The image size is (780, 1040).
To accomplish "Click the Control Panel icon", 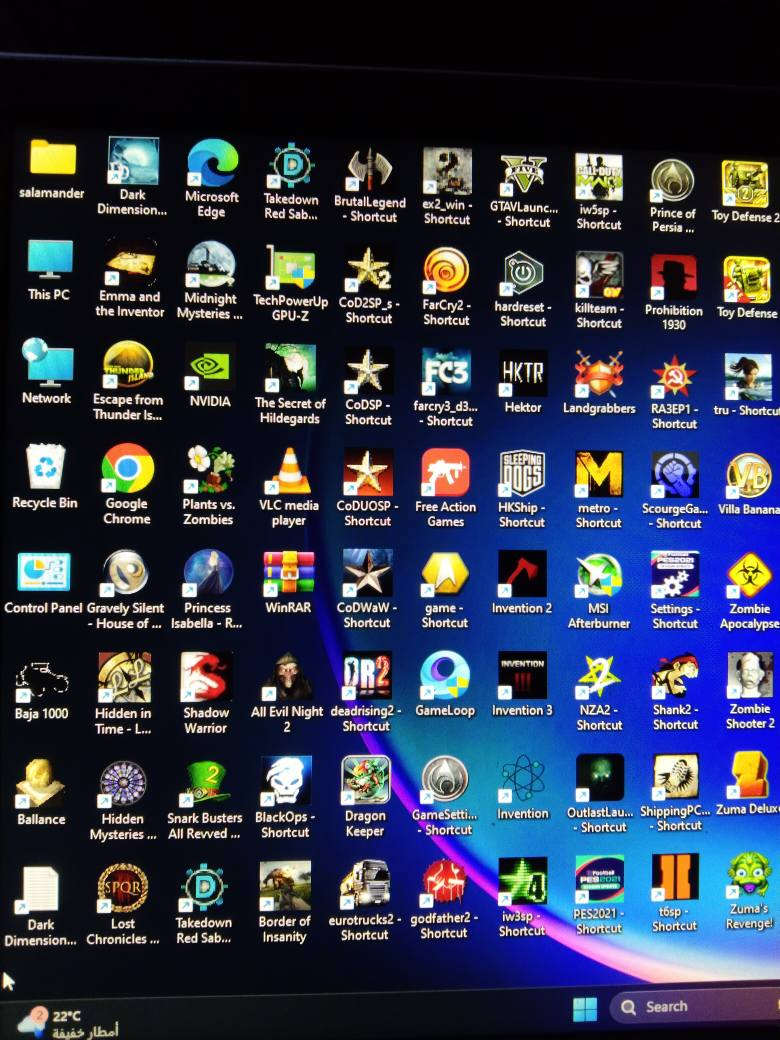I will [44, 573].
